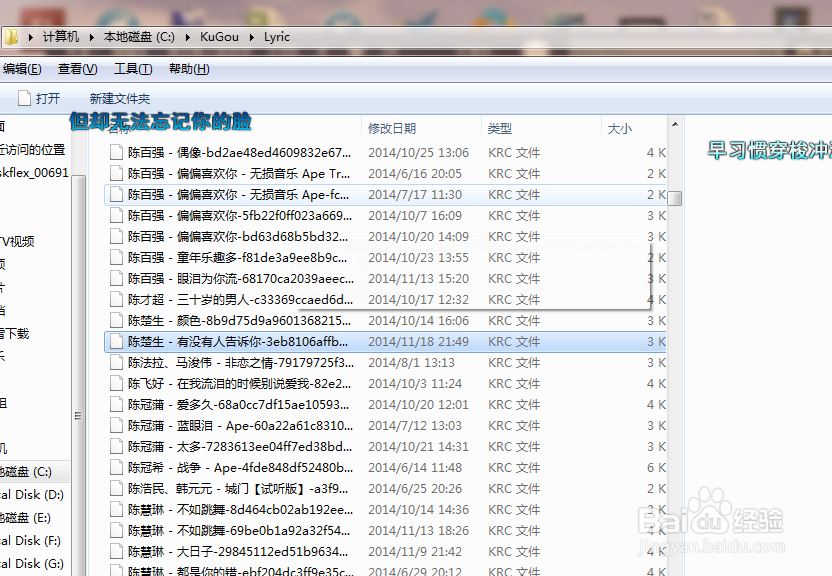Sort by 大小 column header
The image size is (832, 576).
tap(620, 129)
